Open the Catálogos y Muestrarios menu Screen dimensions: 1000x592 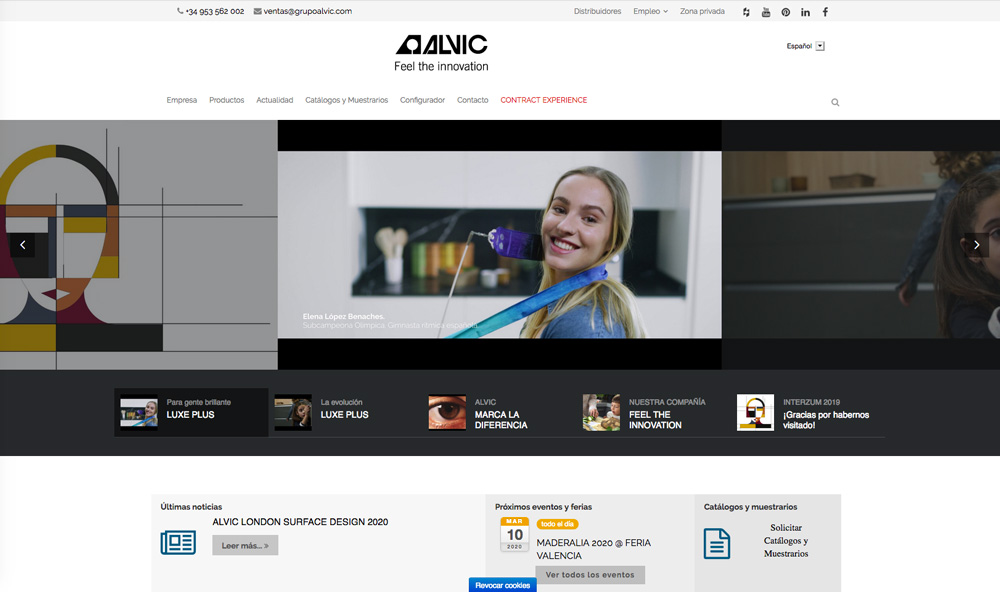346,100
